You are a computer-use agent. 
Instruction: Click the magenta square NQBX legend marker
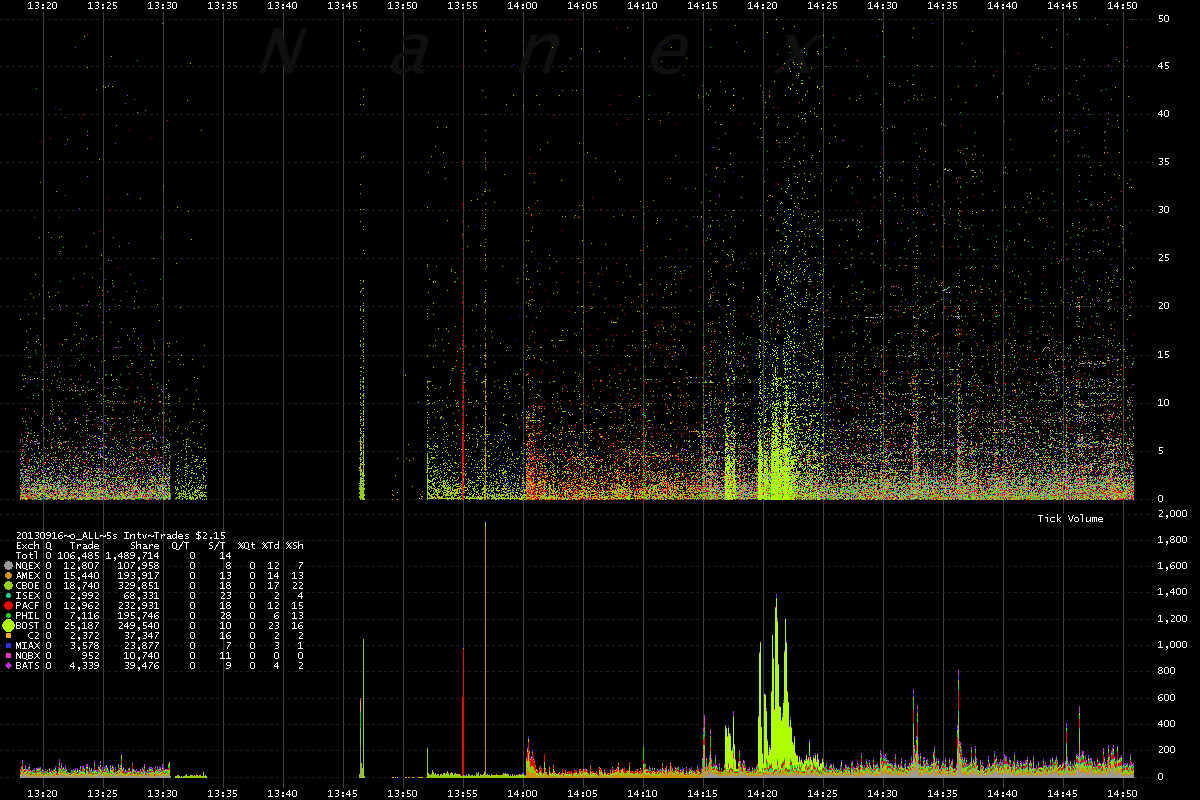click(x=8, y=656)
